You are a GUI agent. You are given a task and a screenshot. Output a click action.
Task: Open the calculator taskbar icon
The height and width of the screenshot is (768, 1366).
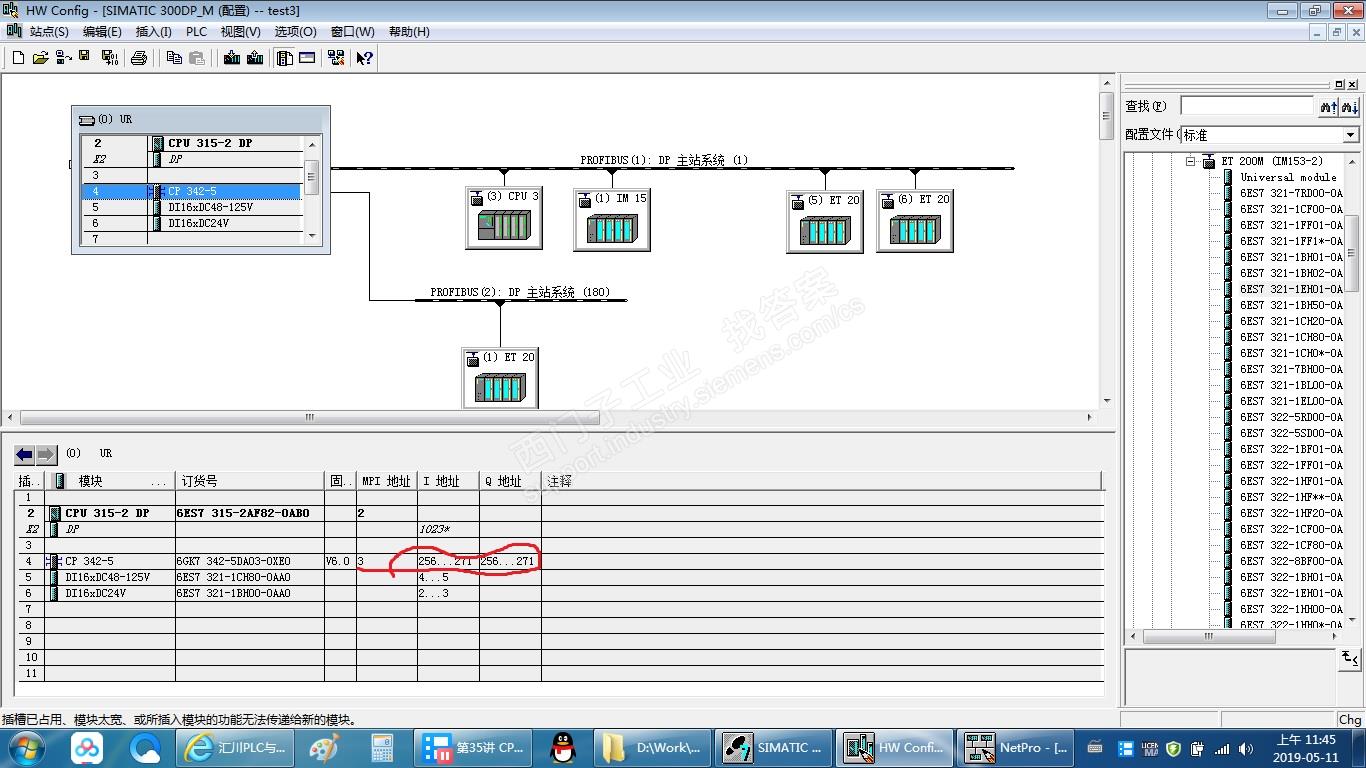[381, 747]
